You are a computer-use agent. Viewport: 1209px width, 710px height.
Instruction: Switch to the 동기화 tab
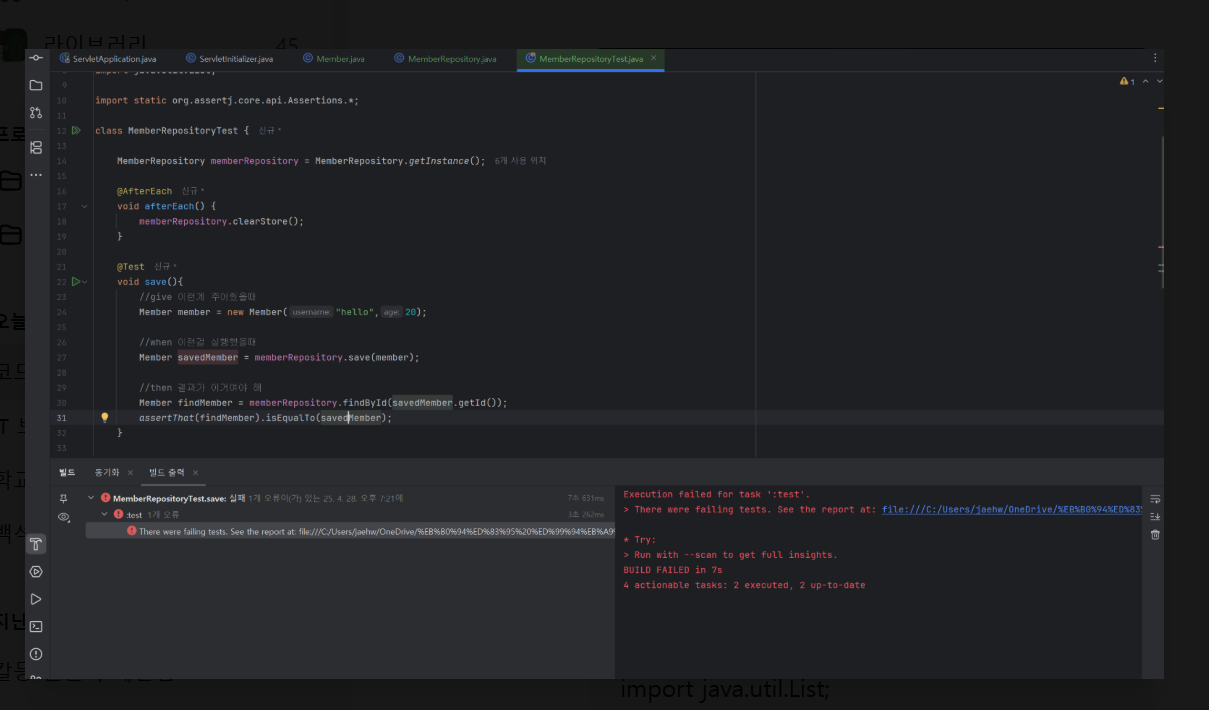tap(107, 472)
